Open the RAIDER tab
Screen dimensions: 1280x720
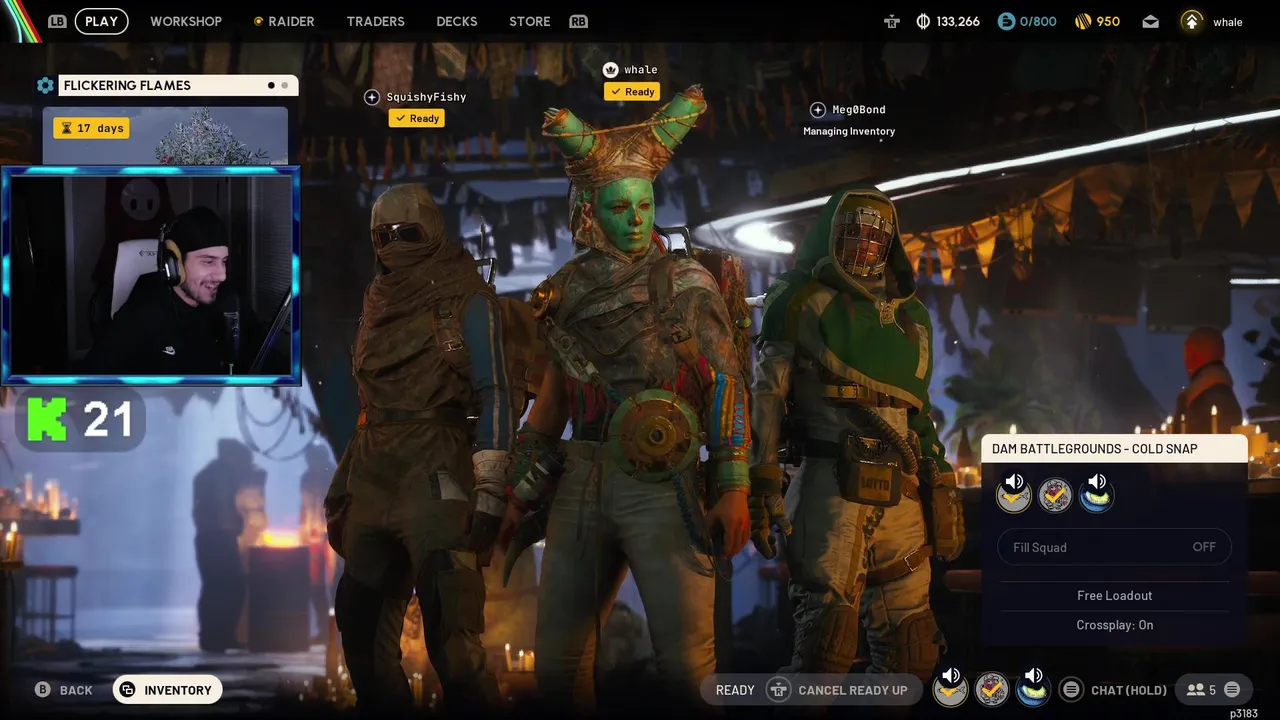tap(284, 21)
